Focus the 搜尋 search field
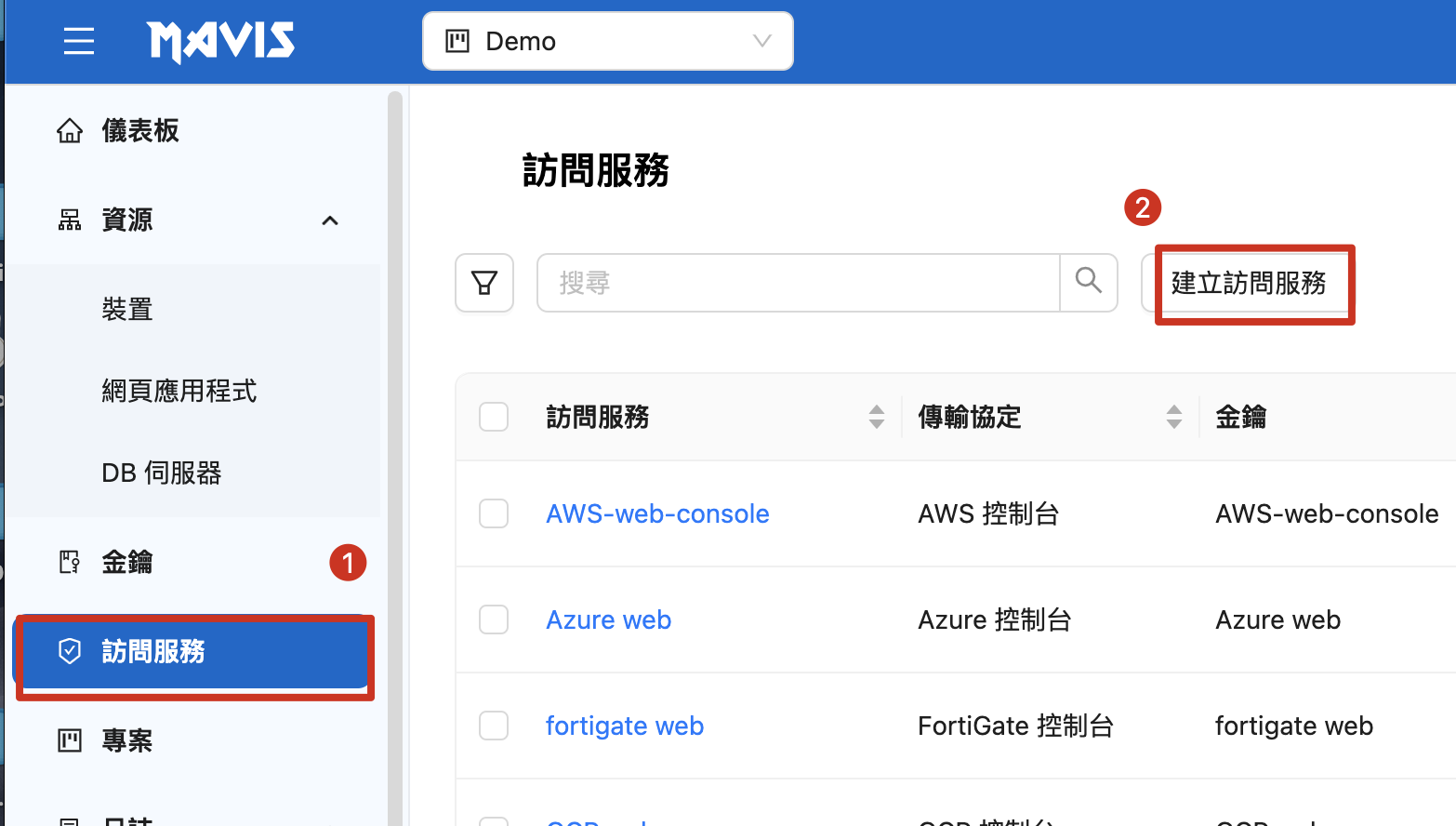 pyautogui.click(x=799, y=283)
